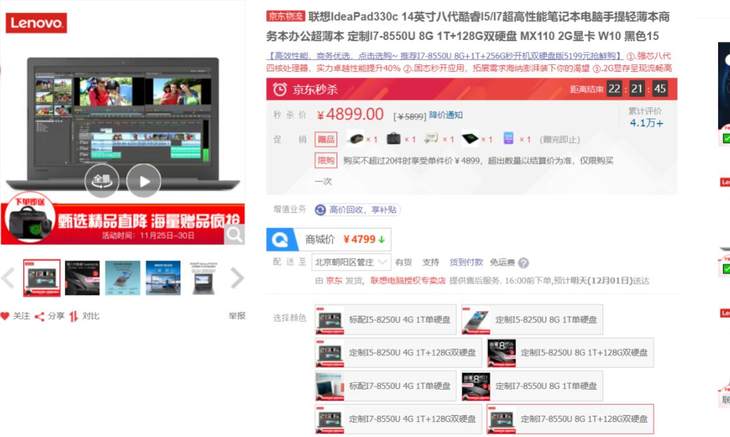Click the help icon beside 免运费
The image size is (730, 437).
click(x=523, y=263)
